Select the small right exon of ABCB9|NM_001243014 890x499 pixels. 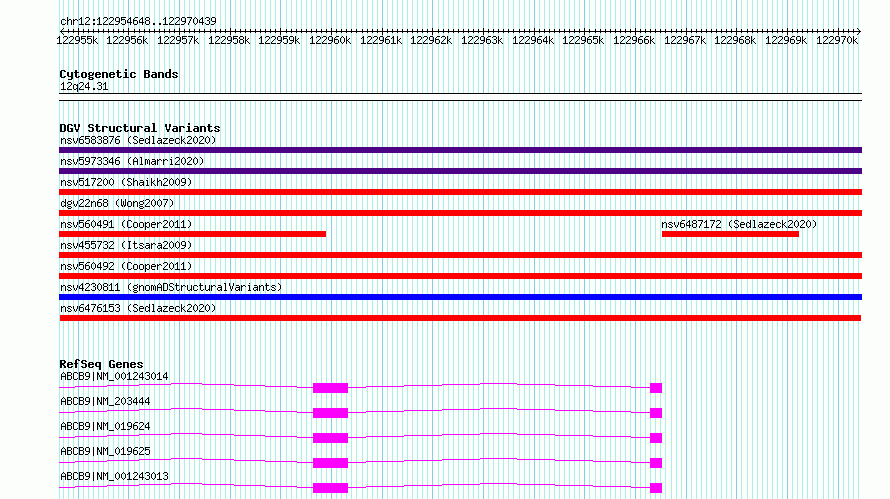(x=656, y=388)
